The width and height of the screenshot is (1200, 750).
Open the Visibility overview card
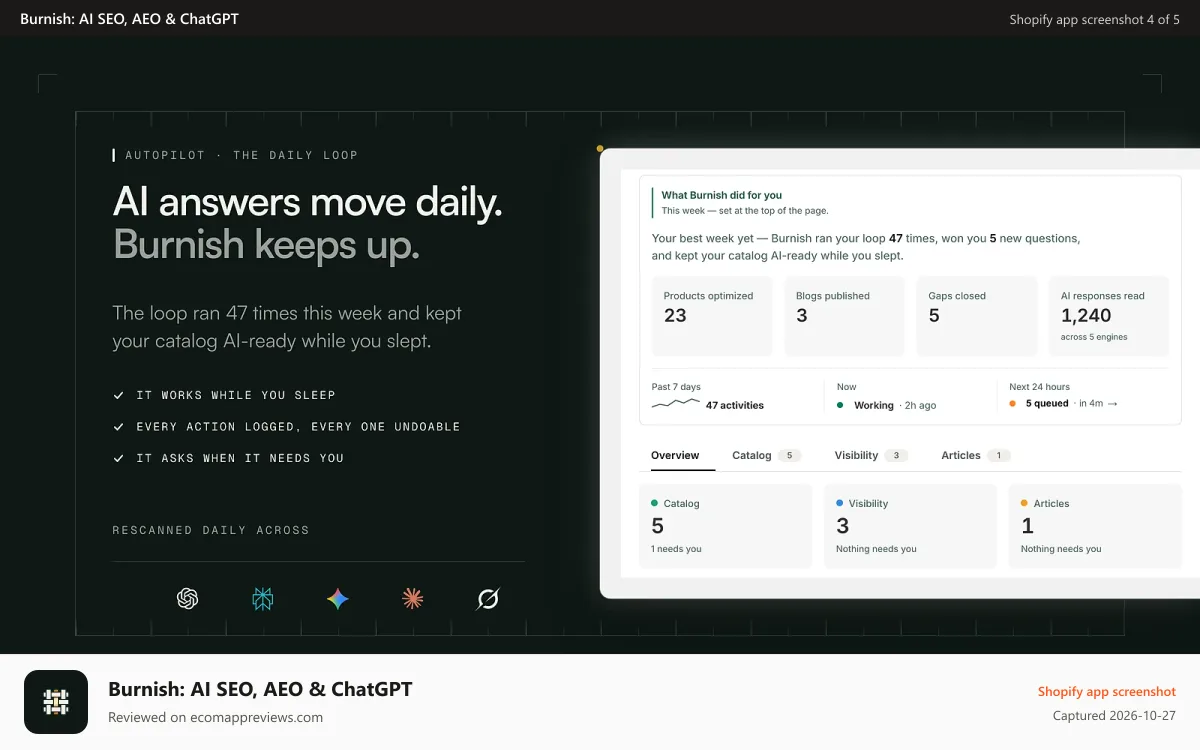[910, 526]
